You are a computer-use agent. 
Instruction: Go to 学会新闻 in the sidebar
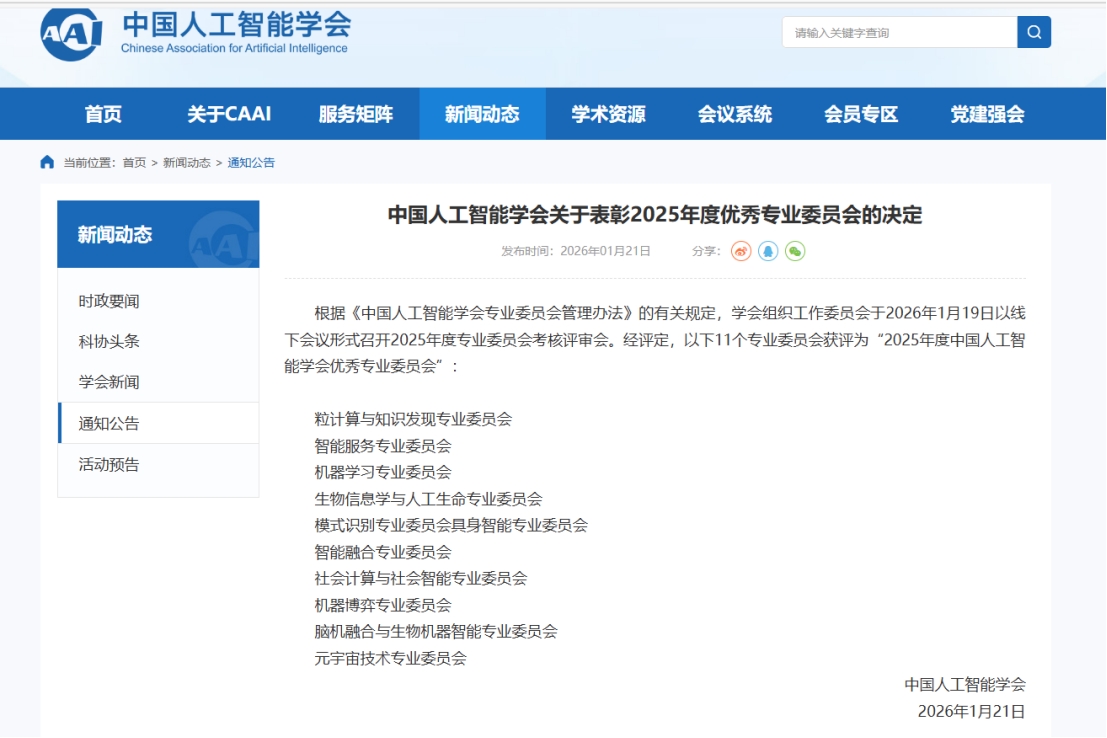109,382
